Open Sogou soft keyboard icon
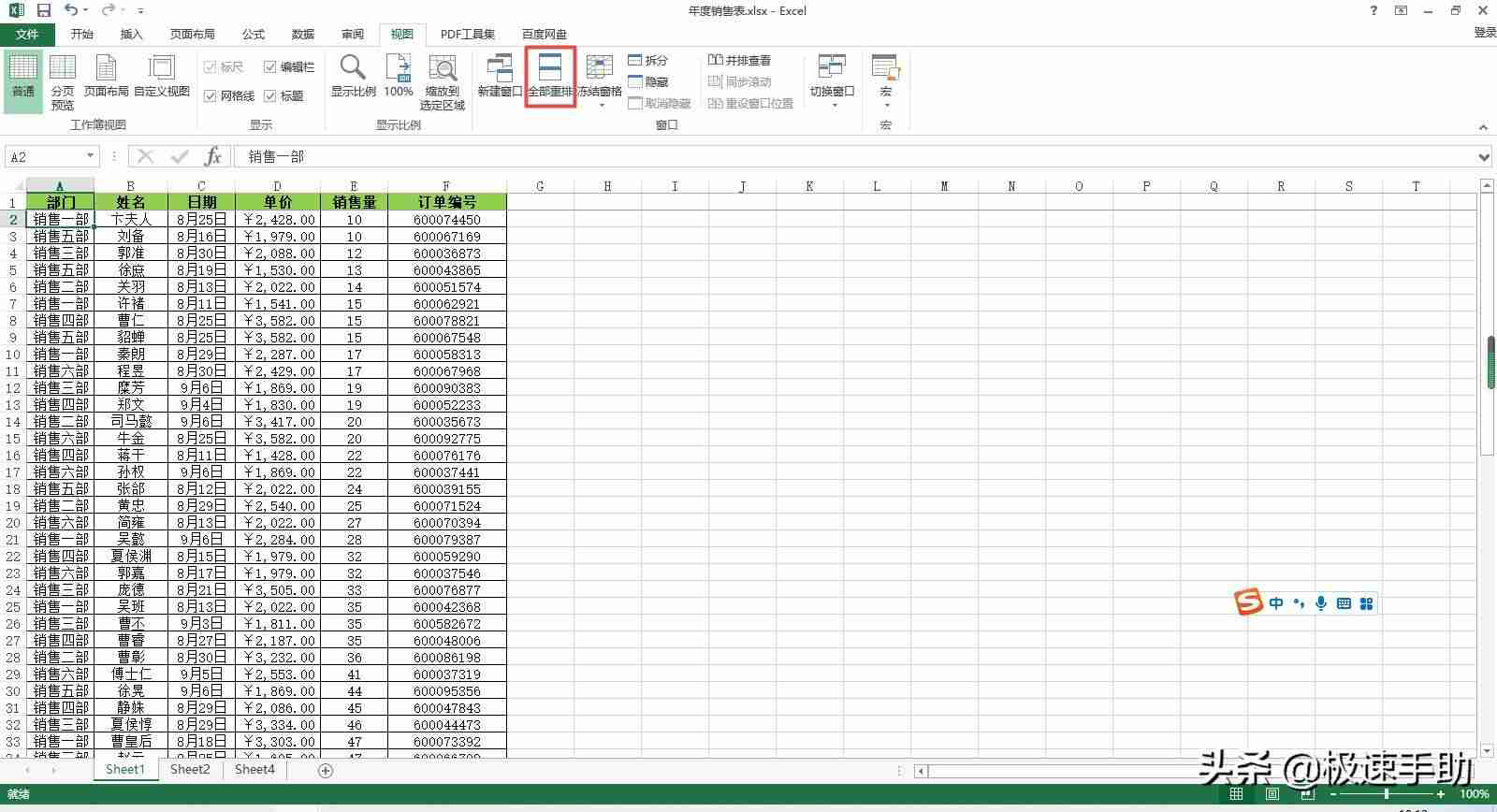Screen dimensions: 1497x812 coord(1344,603)
